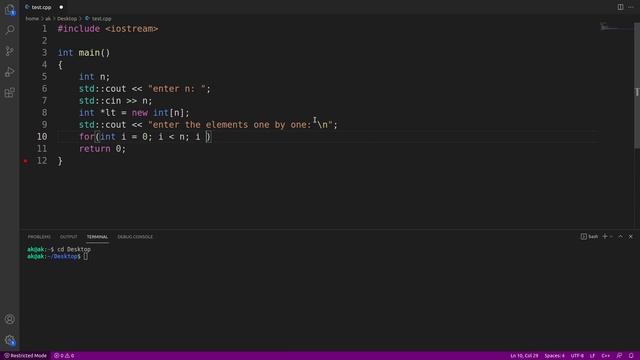The height and width of the screenshot is (360, 640).
Task: Close the terminal panel
Action: coord(631,237)
